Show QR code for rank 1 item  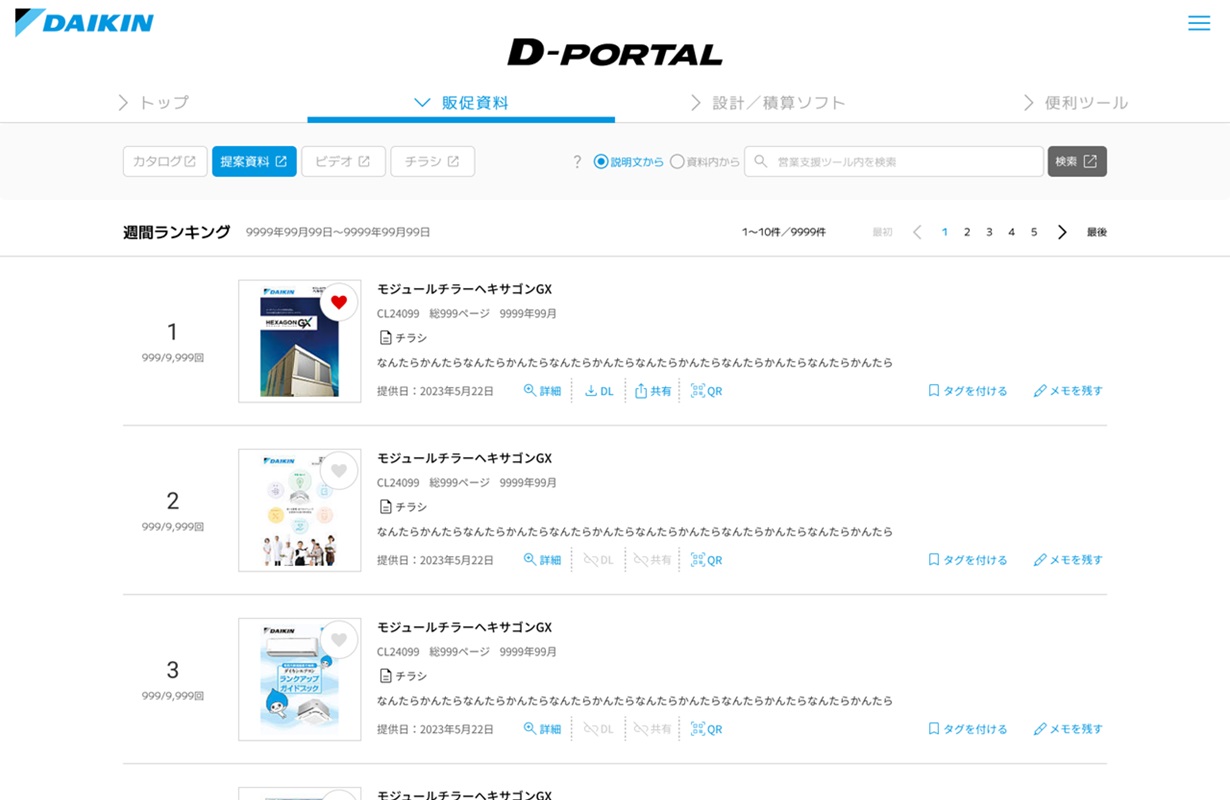[706, 391]
